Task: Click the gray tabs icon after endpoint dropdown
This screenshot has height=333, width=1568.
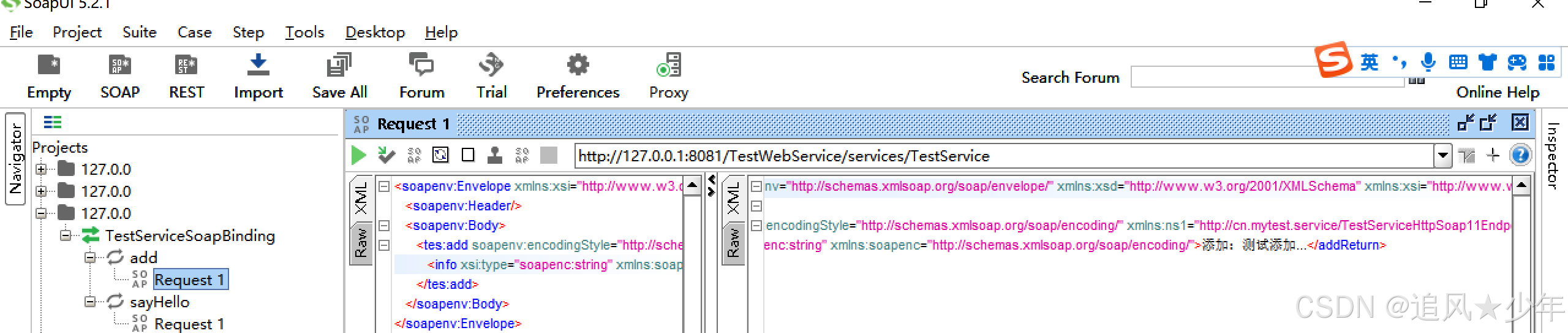Action: point(1467,156)
